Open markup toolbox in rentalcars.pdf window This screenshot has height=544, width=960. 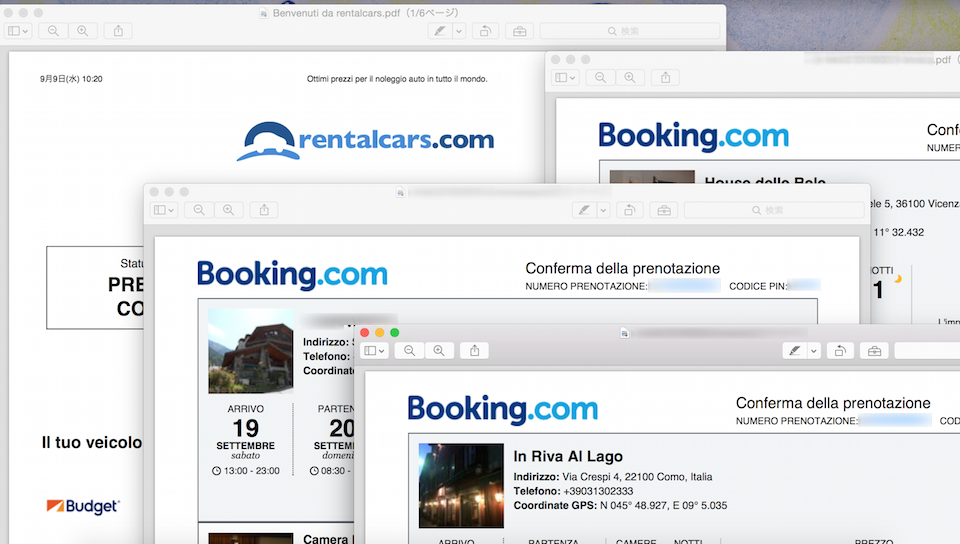pyautogui.click(x=518, y=31)
